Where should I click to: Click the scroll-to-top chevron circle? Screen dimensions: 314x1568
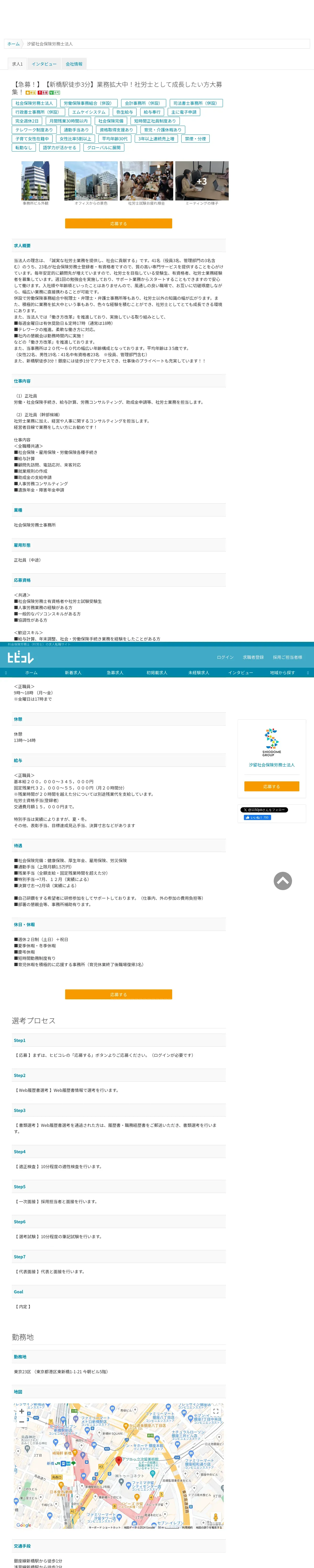tap(282, 881)
